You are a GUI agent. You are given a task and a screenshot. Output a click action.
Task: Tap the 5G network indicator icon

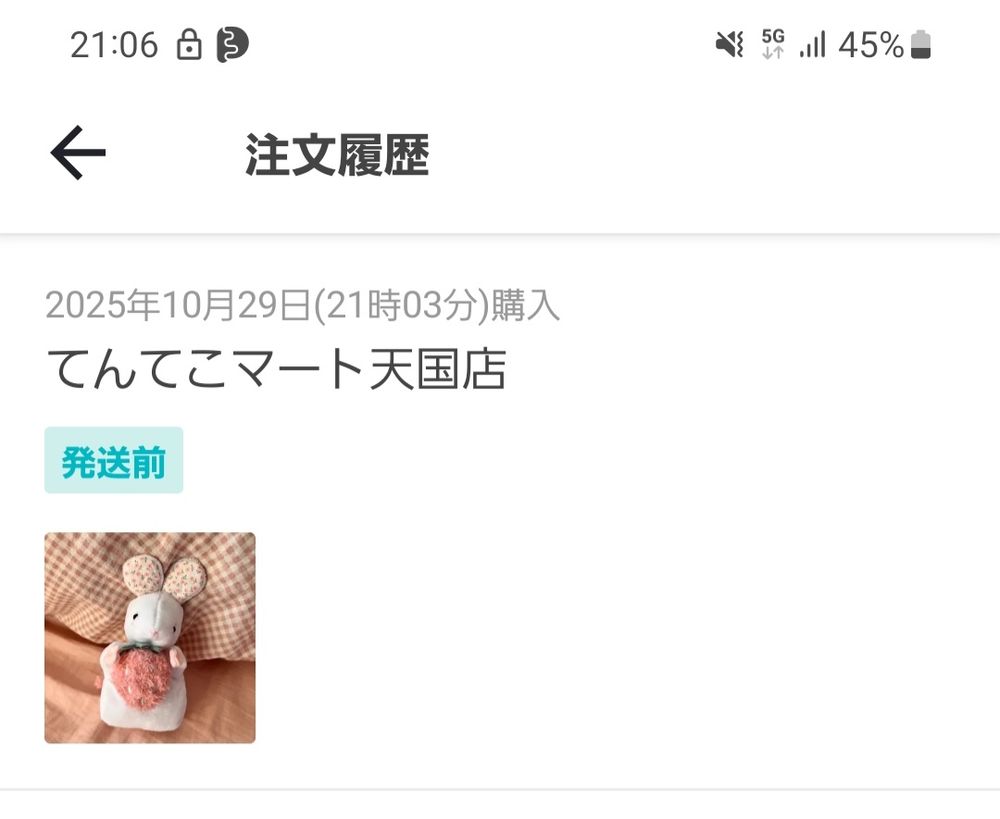(x=773, y=44)
